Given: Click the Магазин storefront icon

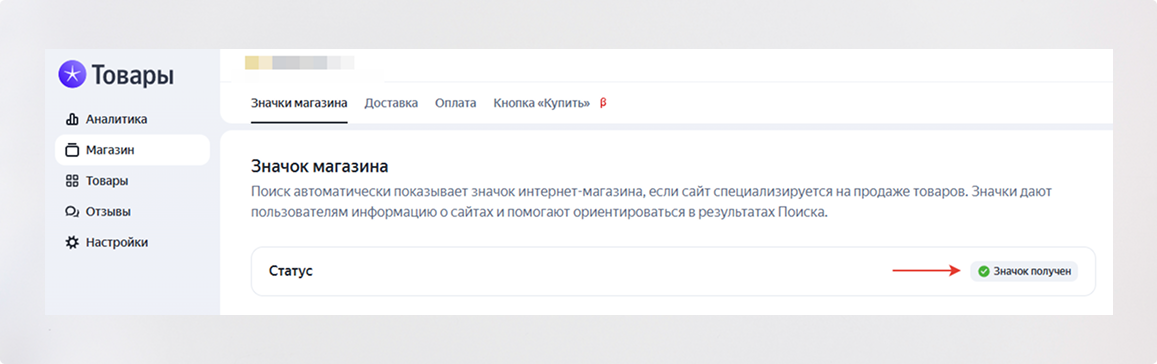Looking at the screenshot, I should tap(72, 151).
